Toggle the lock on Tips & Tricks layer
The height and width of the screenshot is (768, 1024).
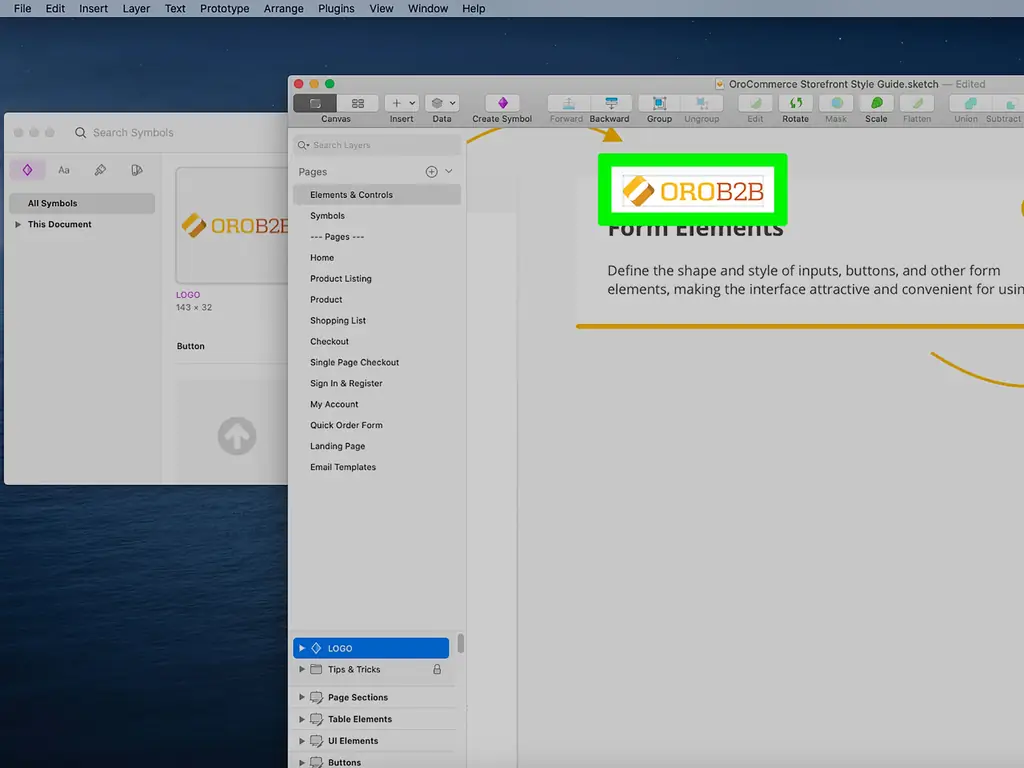[437, 669]
